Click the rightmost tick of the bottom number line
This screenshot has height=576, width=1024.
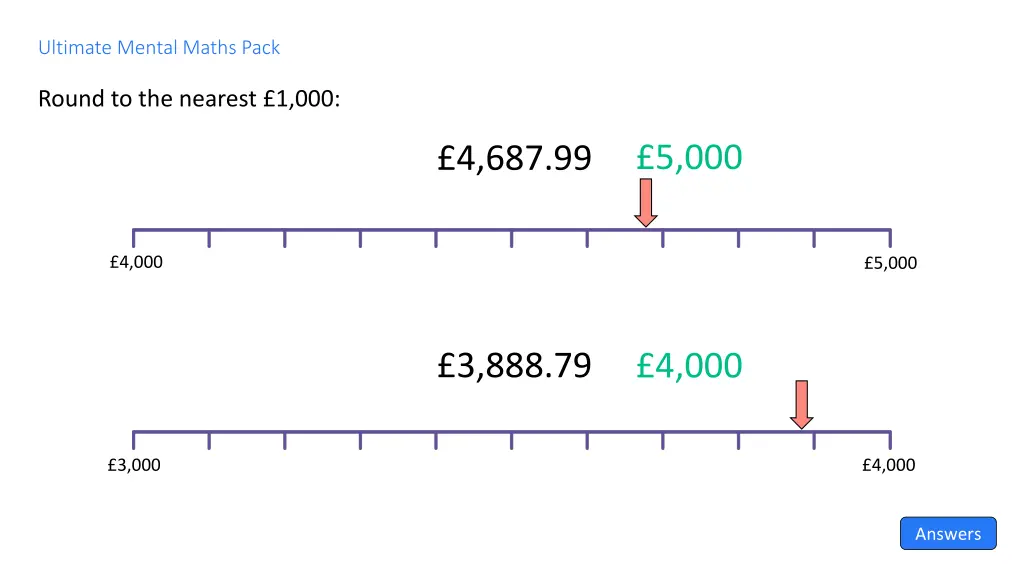(890, 440)
